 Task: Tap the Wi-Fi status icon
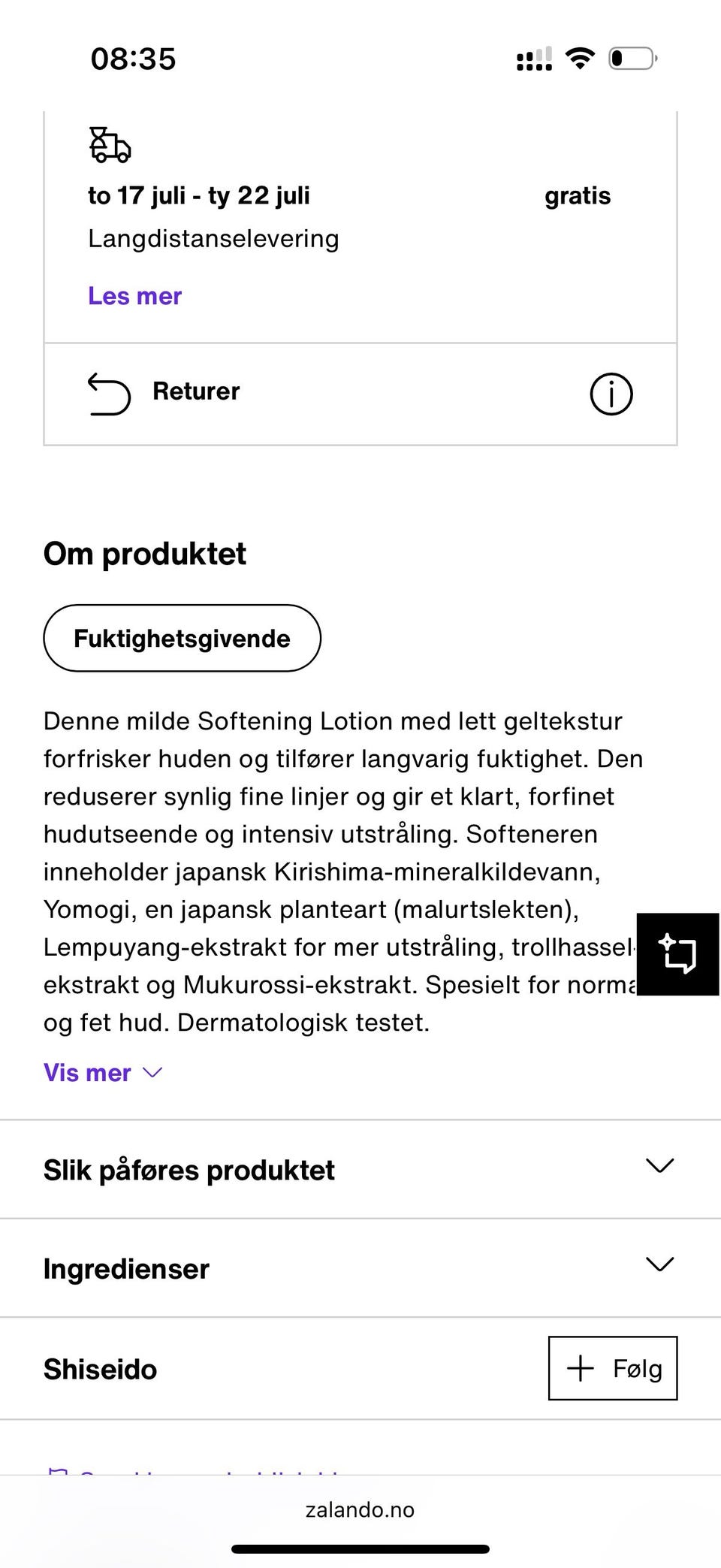click(x=579, y=58)
